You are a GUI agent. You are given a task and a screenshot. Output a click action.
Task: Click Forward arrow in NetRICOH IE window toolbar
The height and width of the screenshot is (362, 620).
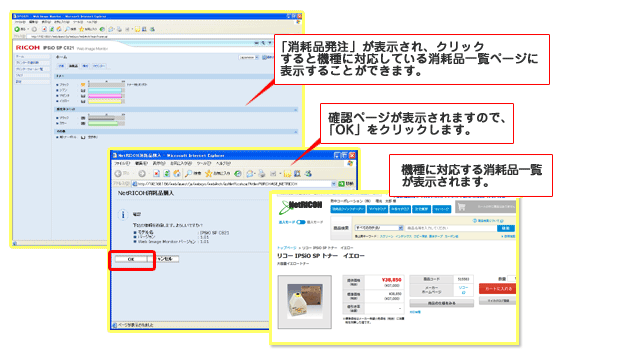[142, 173]
